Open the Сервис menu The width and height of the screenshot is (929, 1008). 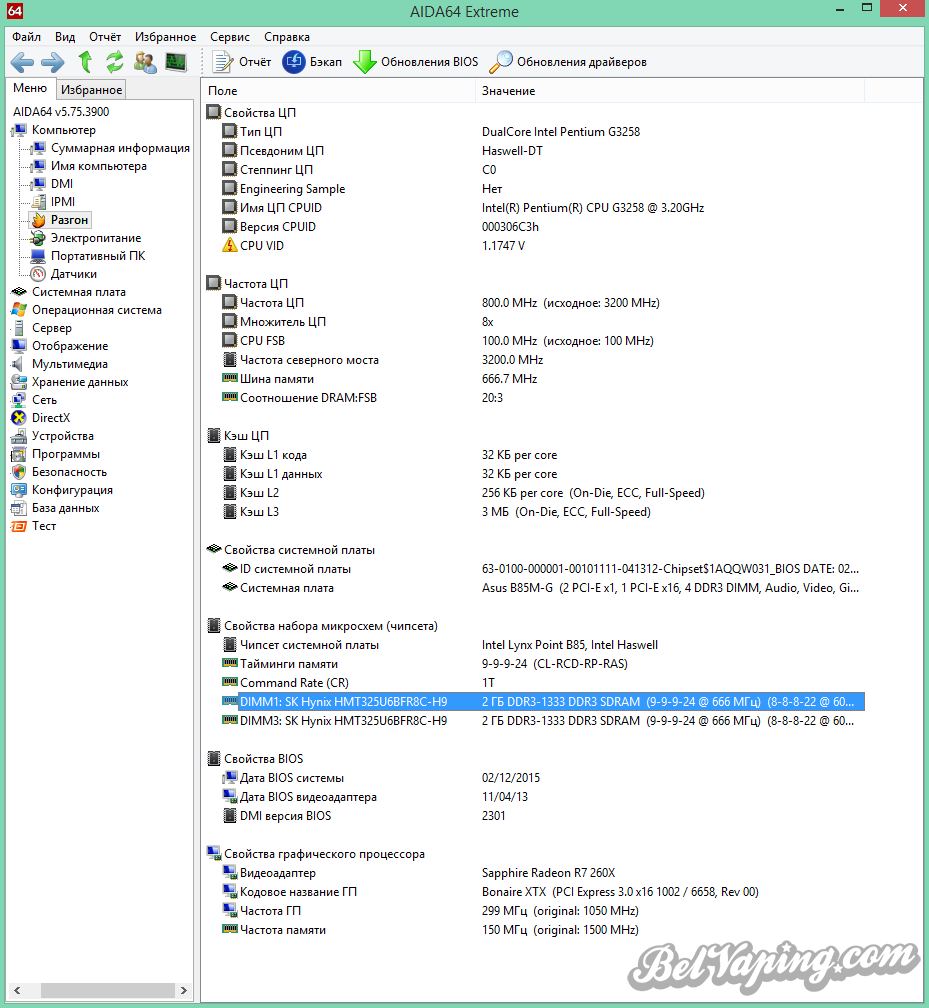230,37
